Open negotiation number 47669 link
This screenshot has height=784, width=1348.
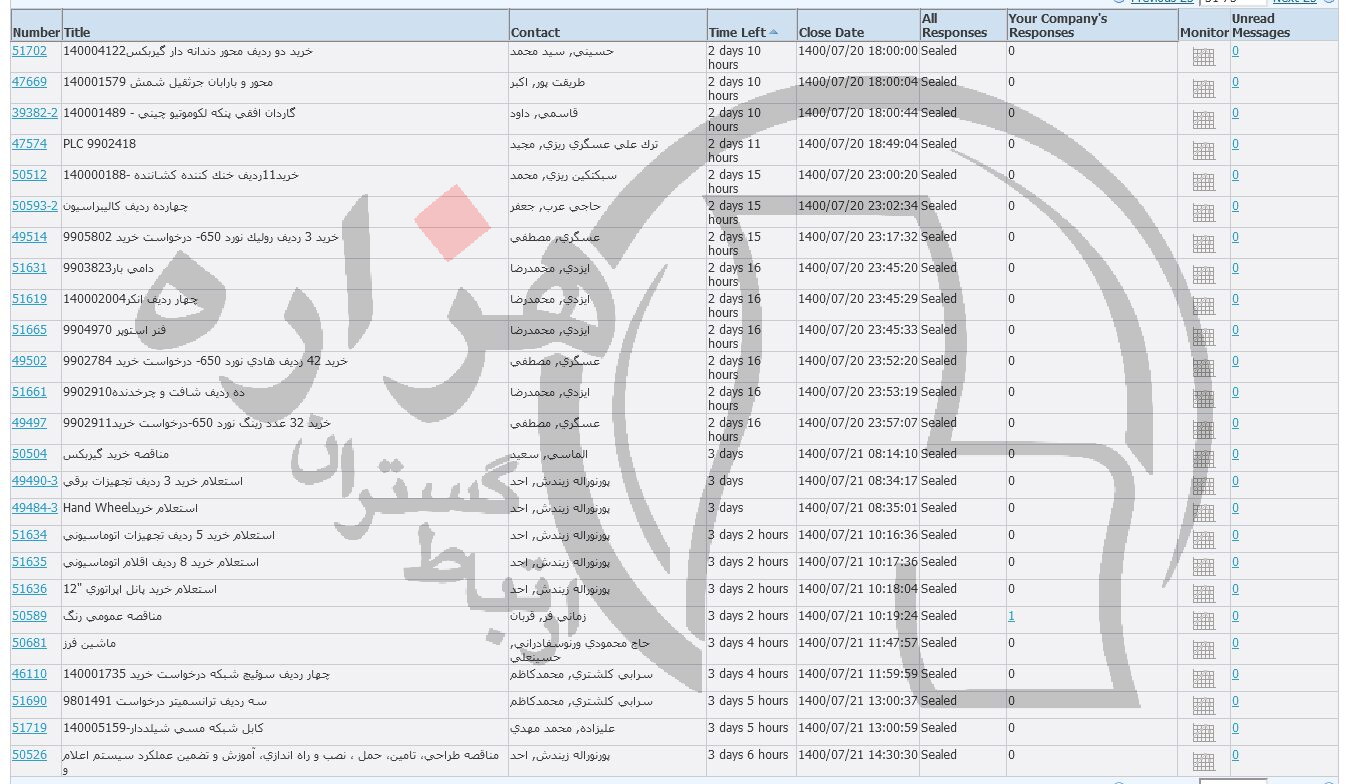(x=29, y=82)
